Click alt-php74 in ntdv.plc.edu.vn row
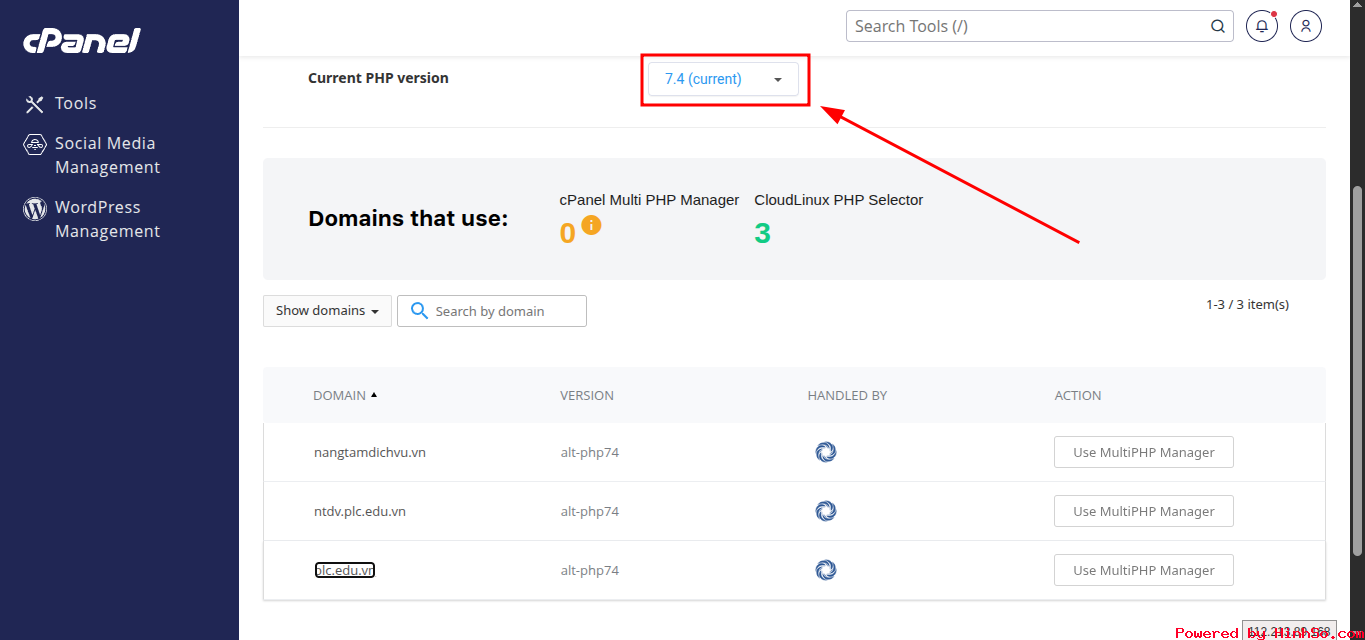This screenshot has width=1365, height=640. point(590,511)
